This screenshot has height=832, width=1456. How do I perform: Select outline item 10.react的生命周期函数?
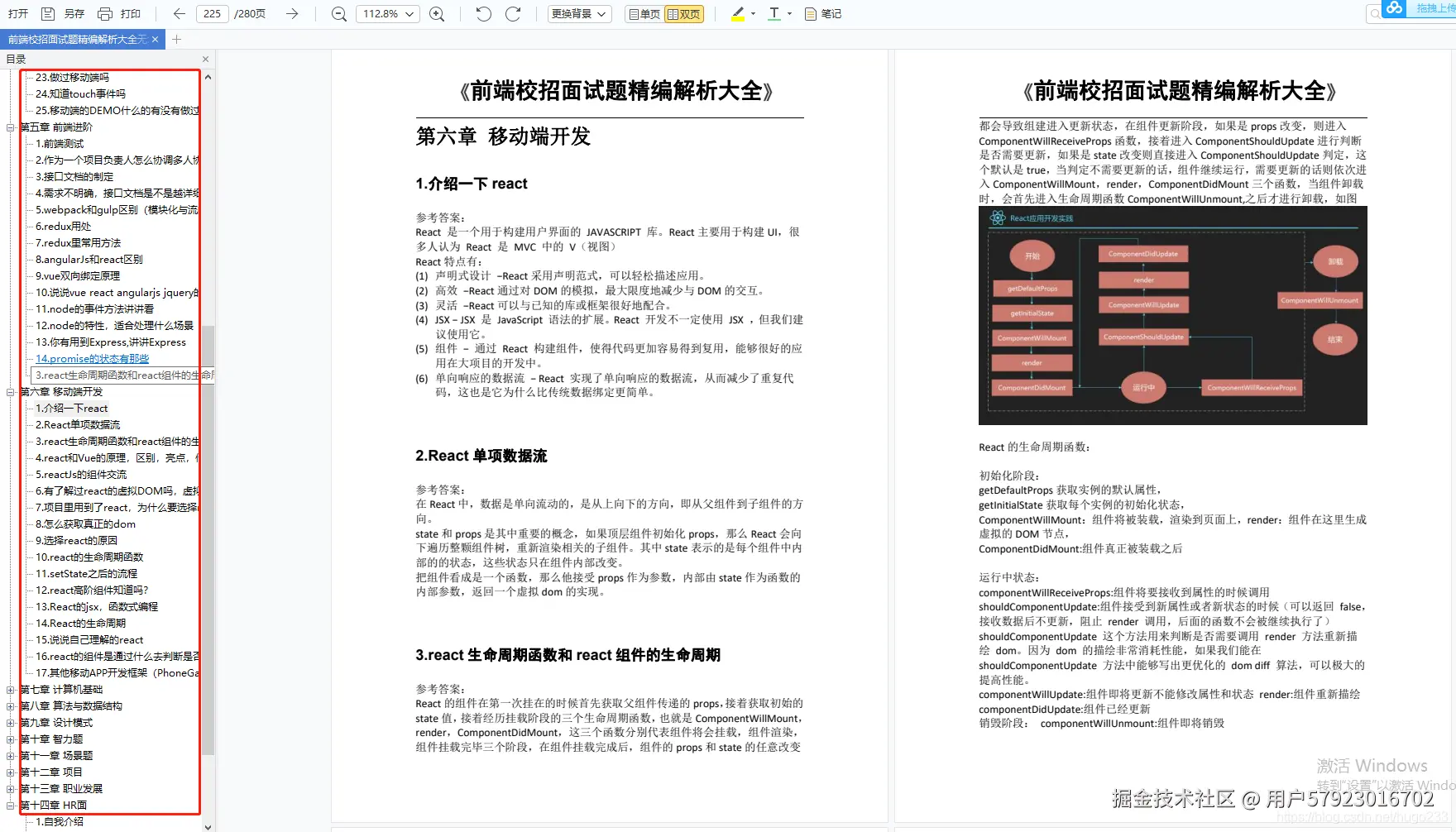coord(89,557)
